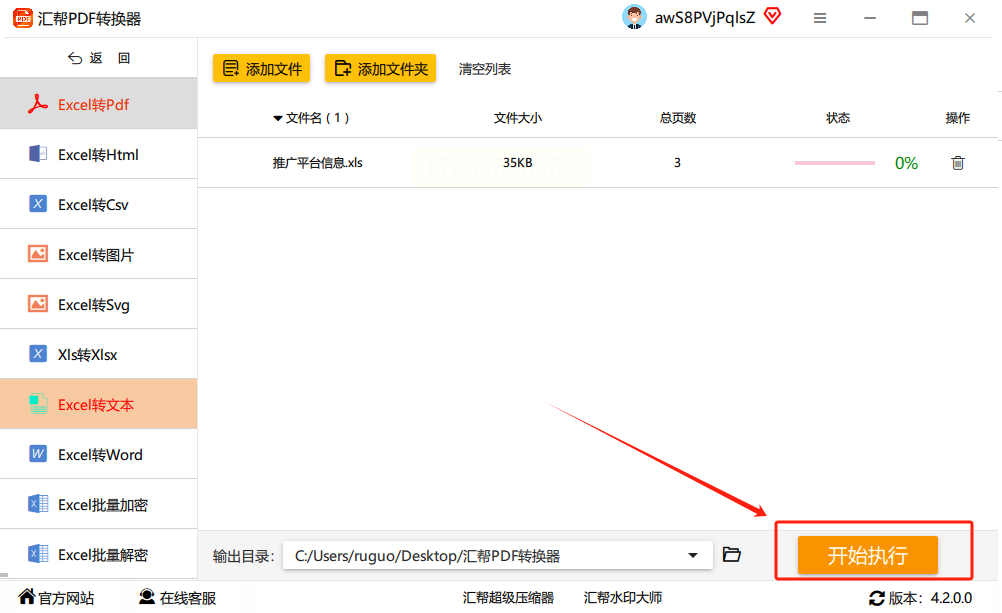Open 在线客服 customer service icon
Image resolution: width=1002 pixels, height=613 pixels.
point(147,597)
